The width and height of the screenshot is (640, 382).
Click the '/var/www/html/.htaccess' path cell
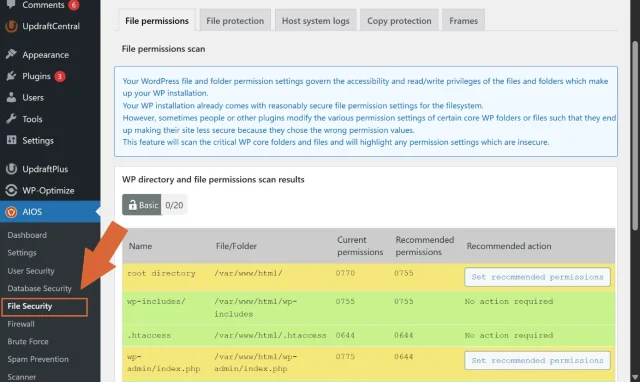(x=270, y=335)
